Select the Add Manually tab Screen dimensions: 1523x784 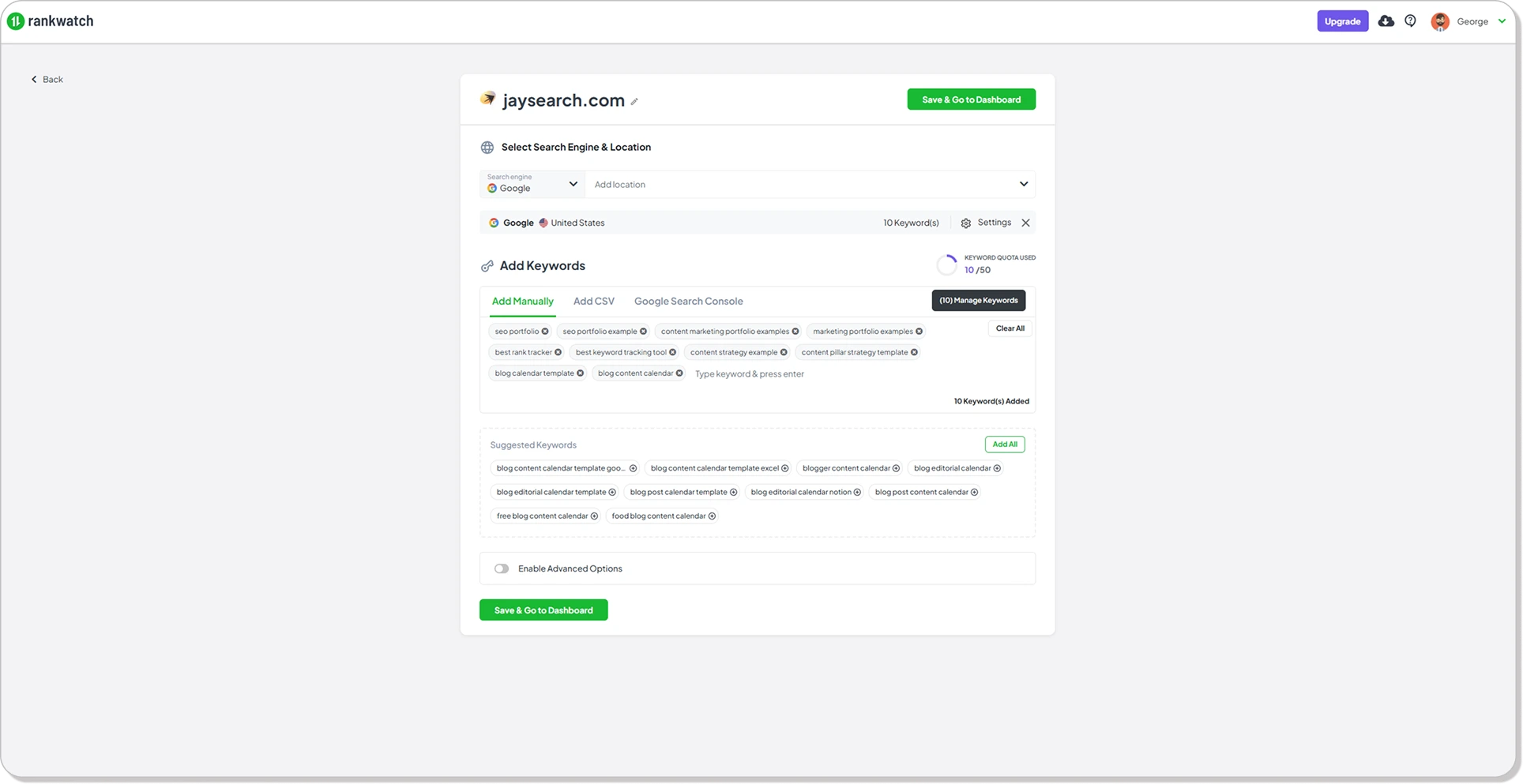pyautogui.click(x=523, y=301)
